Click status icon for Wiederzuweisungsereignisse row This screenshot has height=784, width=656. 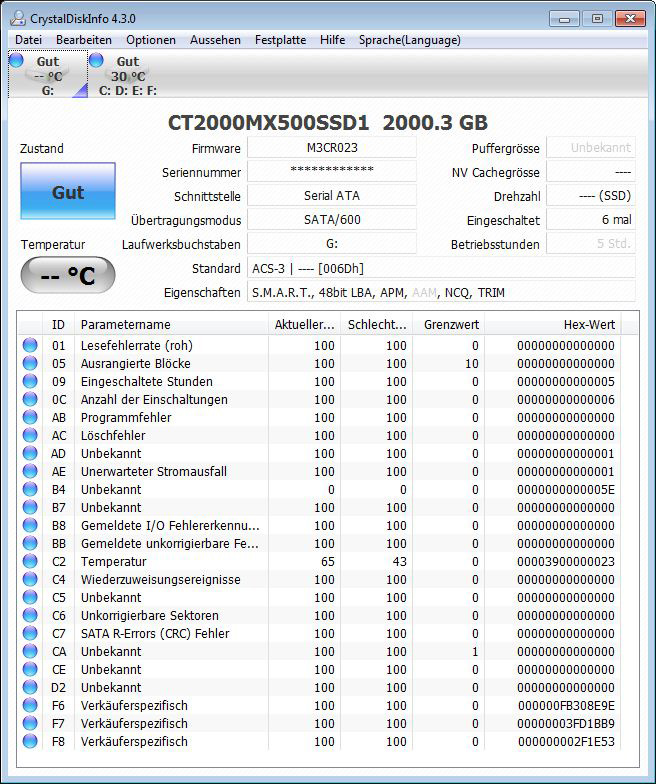[x=30, y=579]
